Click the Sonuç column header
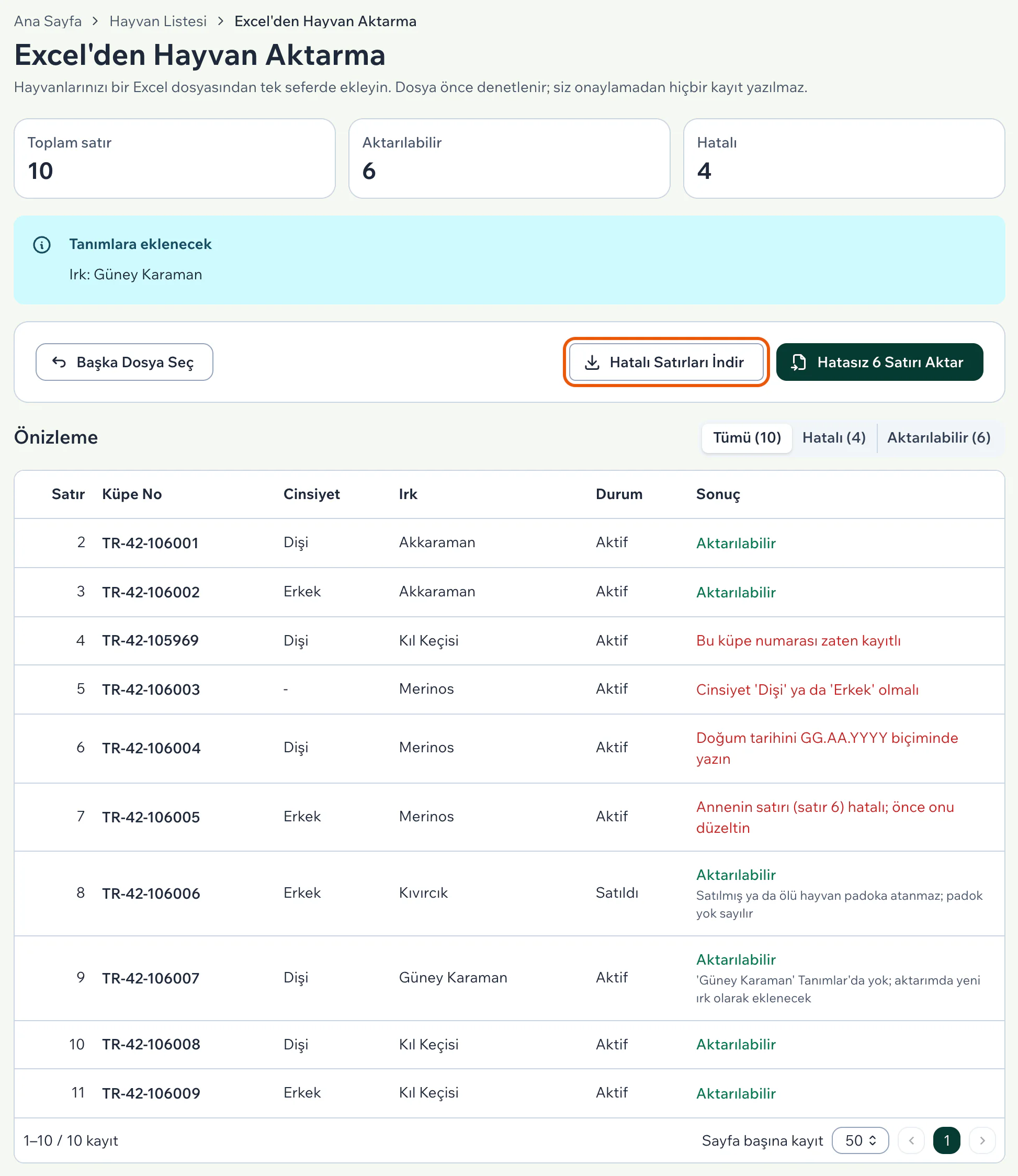 pyautogui.click(x=718, y=494)
